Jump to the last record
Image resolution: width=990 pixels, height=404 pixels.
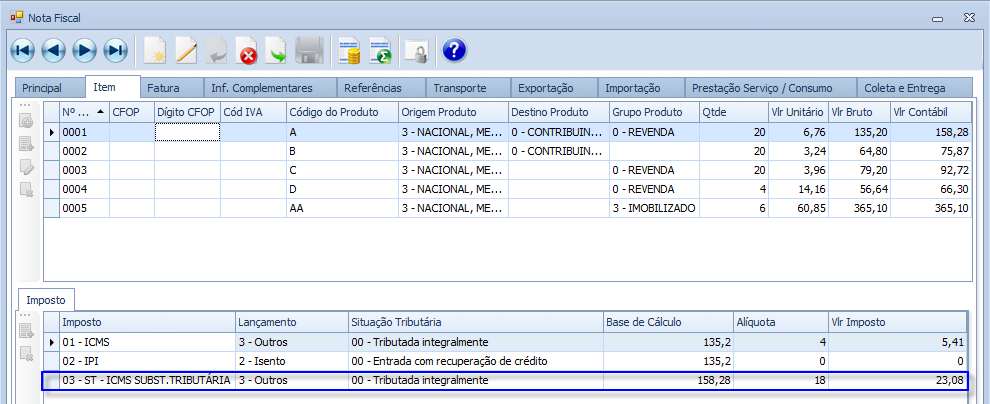coord(116,50)
